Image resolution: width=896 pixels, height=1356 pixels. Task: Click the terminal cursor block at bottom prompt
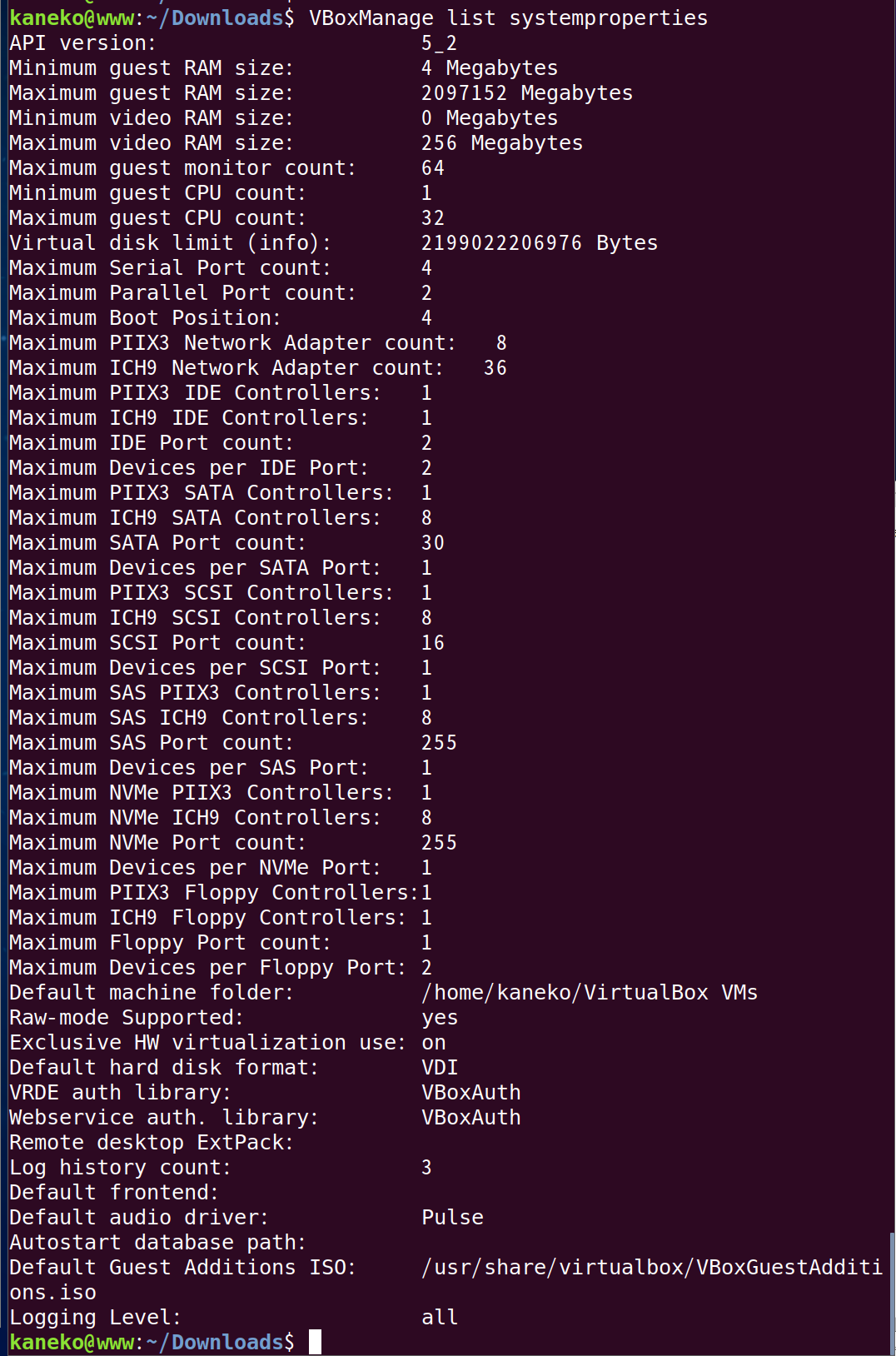pyautogui.click(x=315, y=1342)
